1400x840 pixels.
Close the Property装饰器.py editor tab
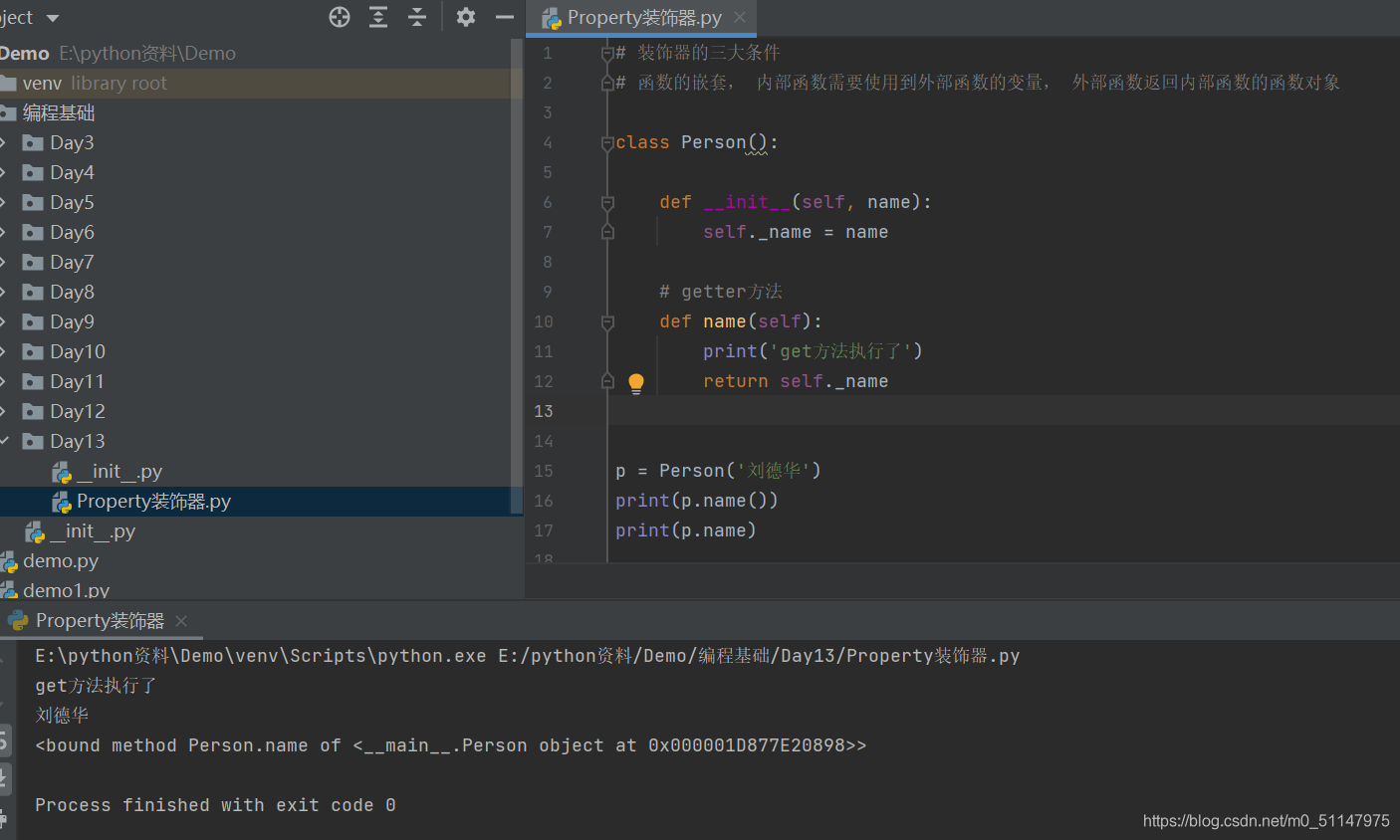[x=740, y=17]
